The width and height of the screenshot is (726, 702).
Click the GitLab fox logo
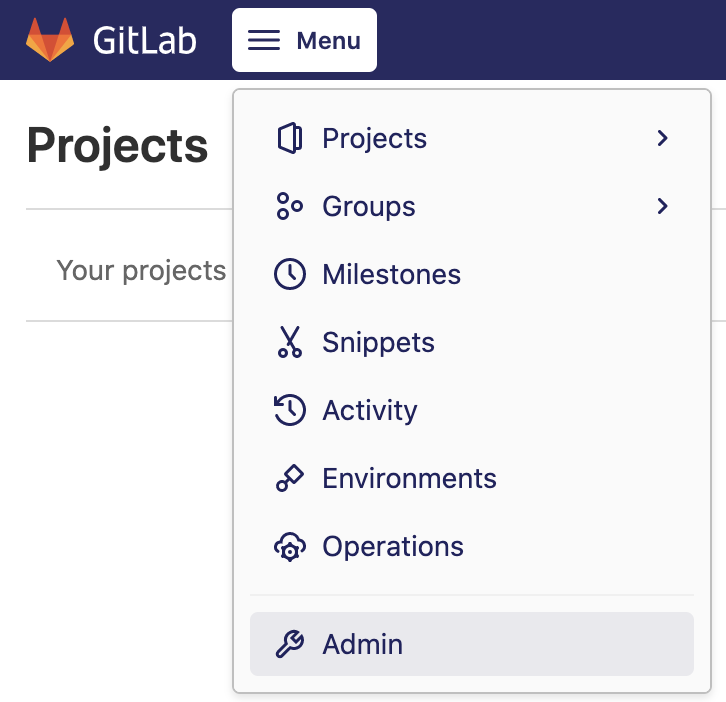click(x=50, y=40)
